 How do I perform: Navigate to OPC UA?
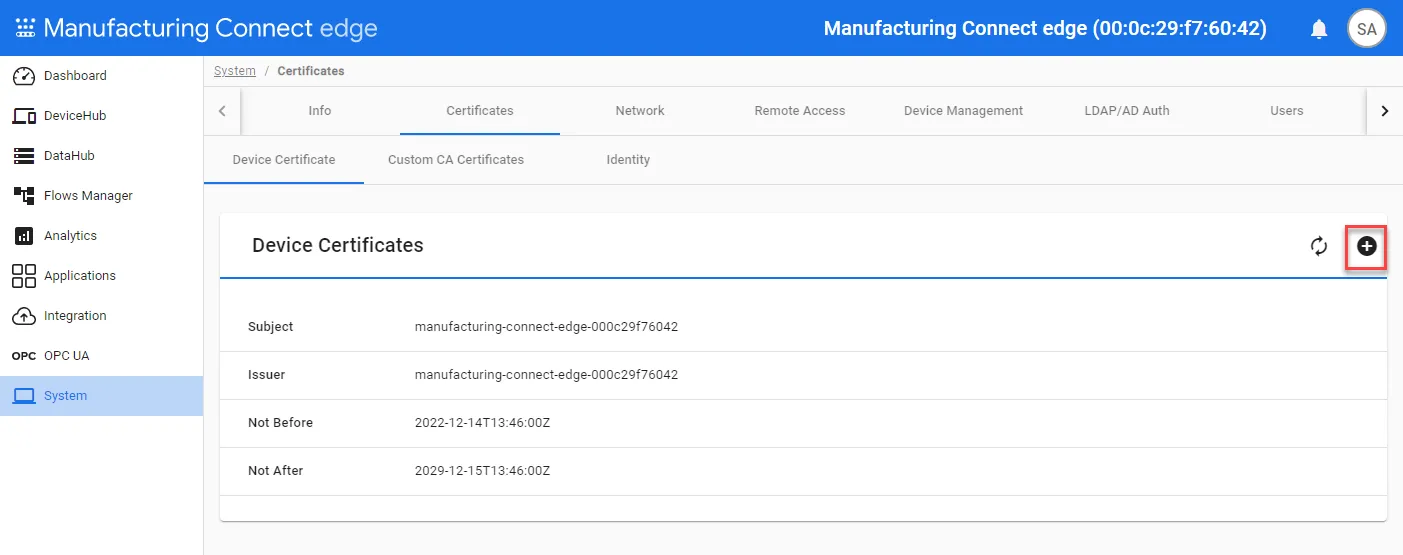pyautogui.click(x=101, y=356)
